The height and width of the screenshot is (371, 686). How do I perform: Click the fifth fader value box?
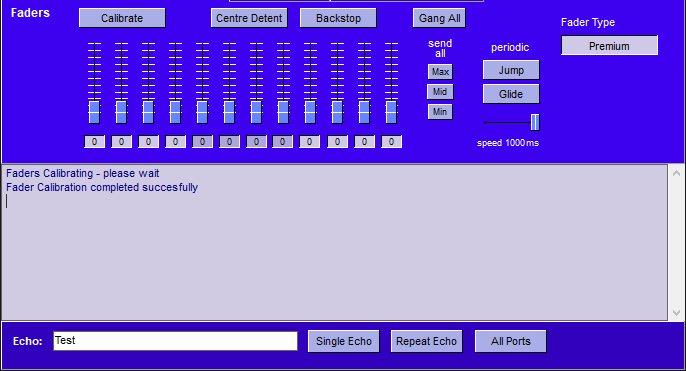coord(202,142)
